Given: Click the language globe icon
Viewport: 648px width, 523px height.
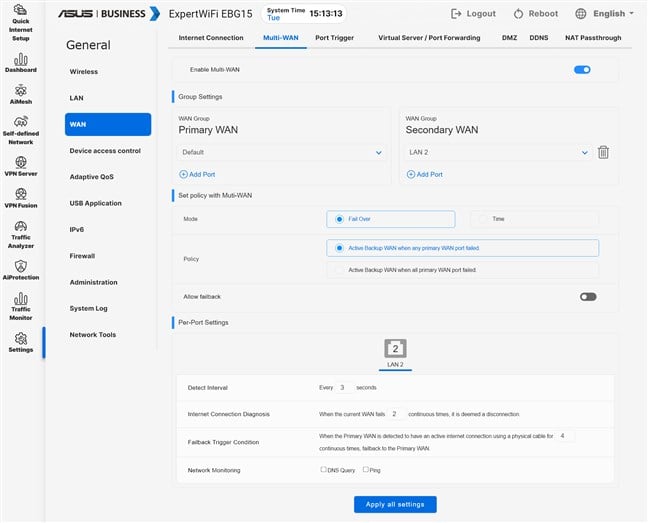Looking at the screenshot, I should [581, 14].
